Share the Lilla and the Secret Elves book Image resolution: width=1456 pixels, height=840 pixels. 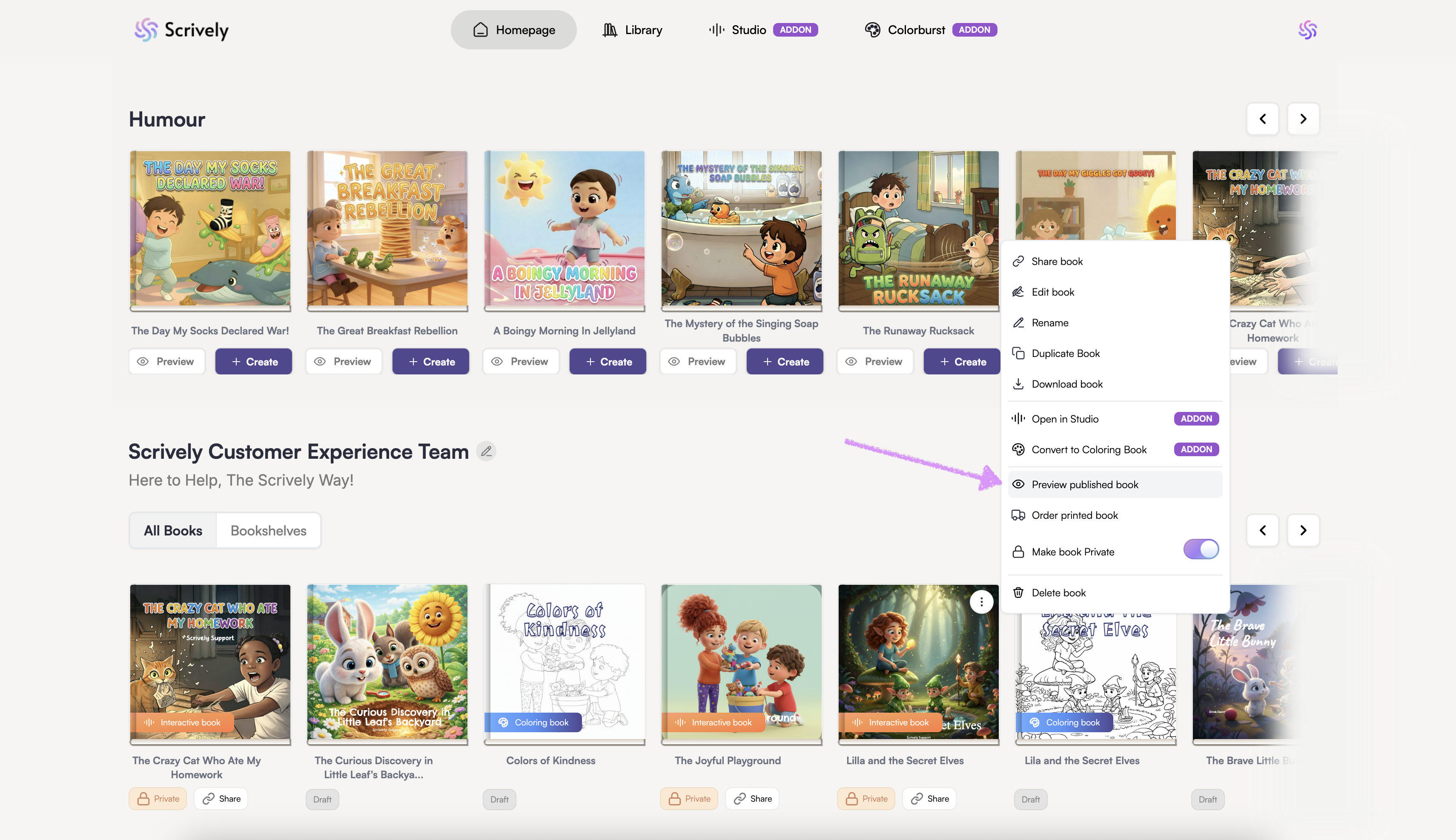tap(929, 798)
